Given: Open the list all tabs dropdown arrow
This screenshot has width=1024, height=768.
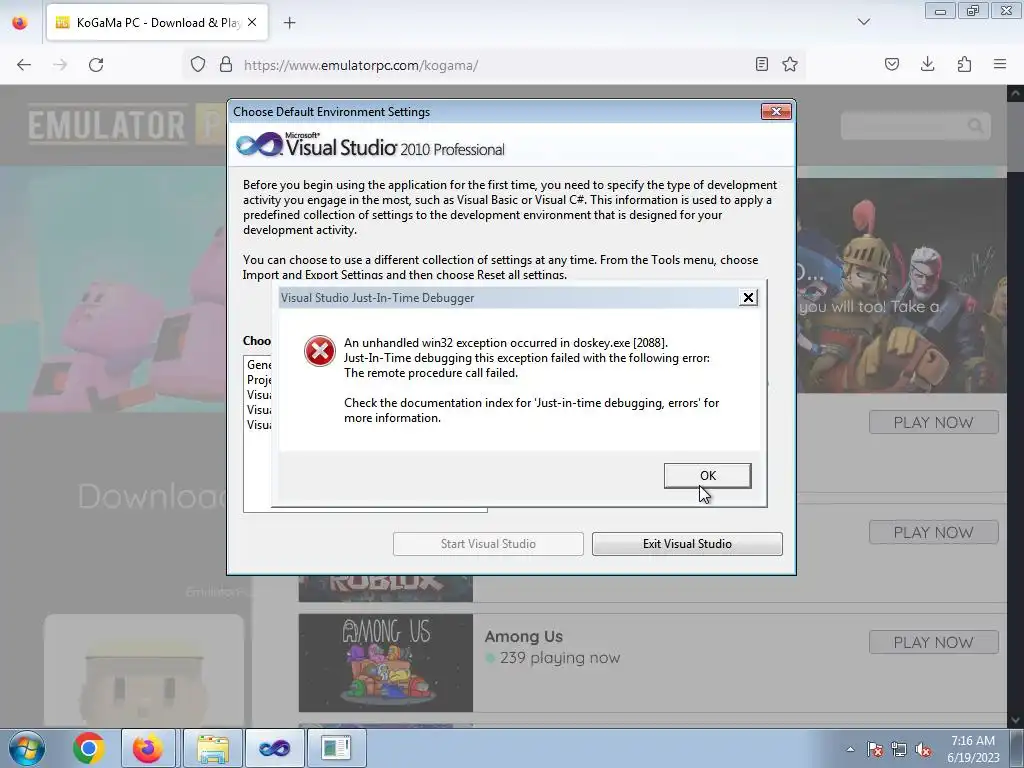Looking at the screenshot, I should [864, 22].
